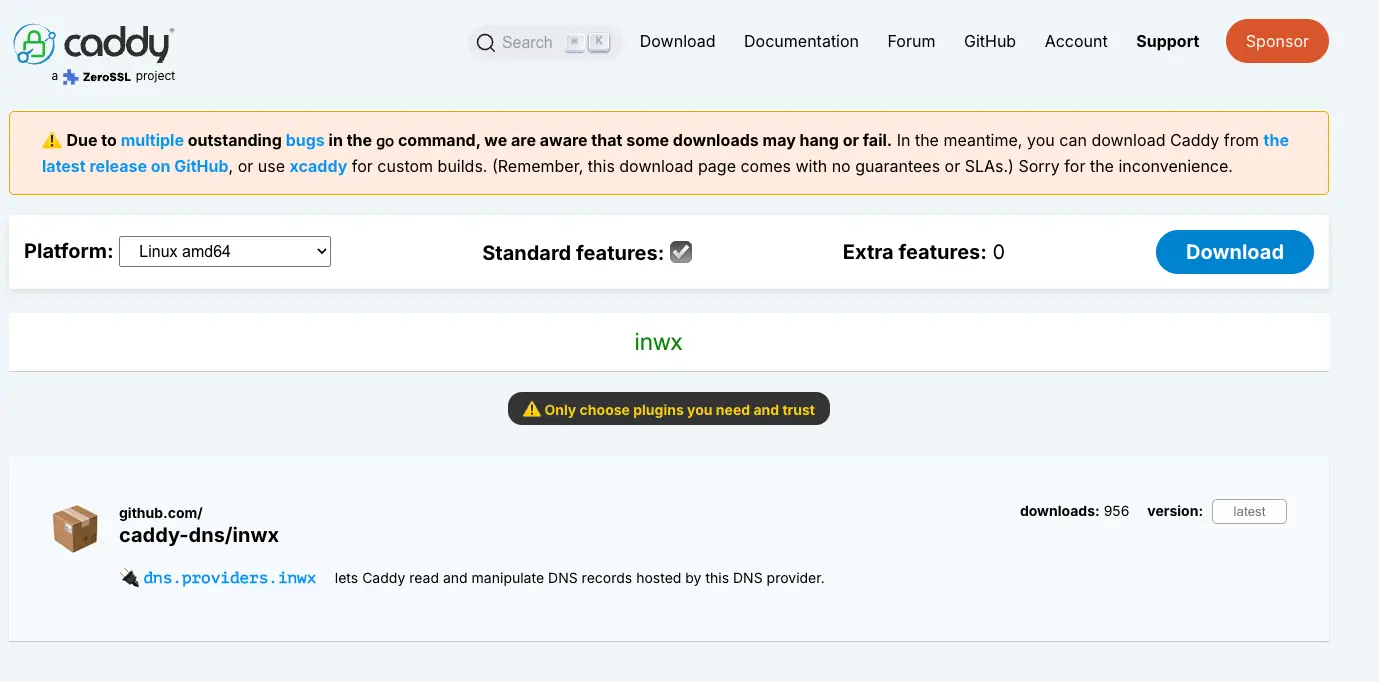Click the keyboard shortcut keys in the search bar

click(x=586, y=42)
